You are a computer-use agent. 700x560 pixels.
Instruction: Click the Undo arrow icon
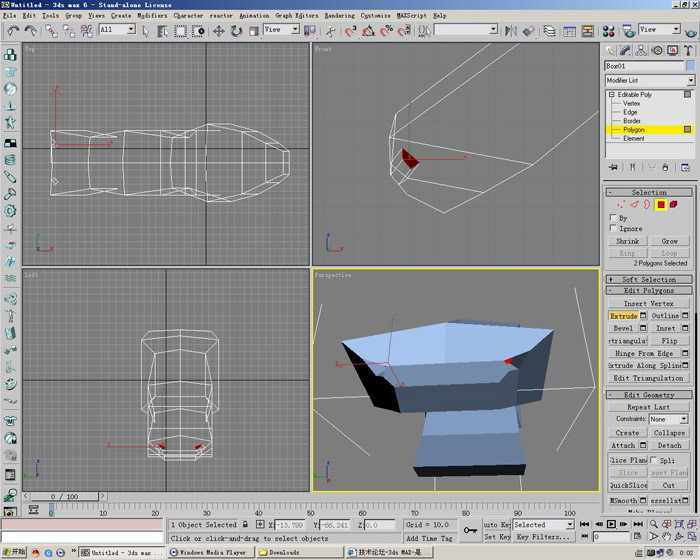[13, 31]
